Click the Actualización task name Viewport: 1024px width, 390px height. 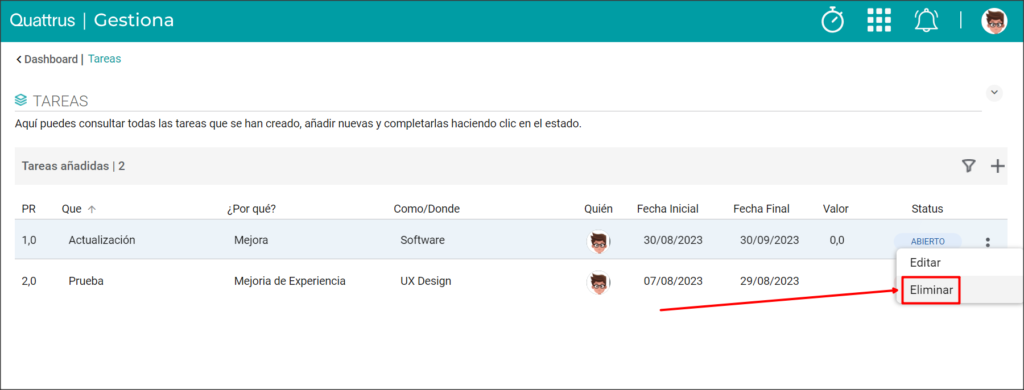click(102, 240)
